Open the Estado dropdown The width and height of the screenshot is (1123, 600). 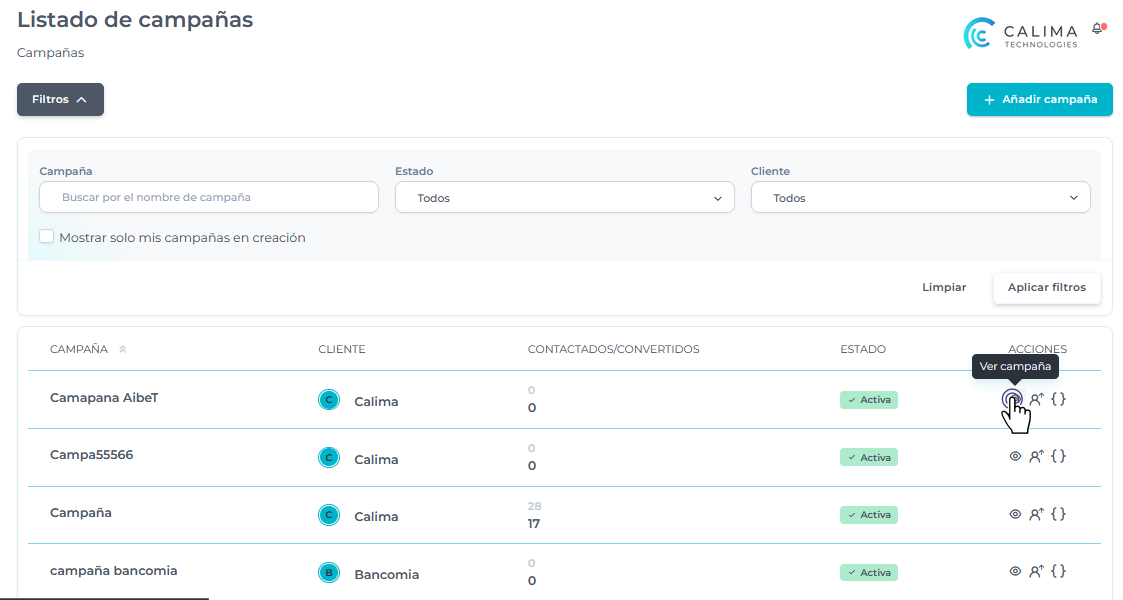(x=564, y=198)
